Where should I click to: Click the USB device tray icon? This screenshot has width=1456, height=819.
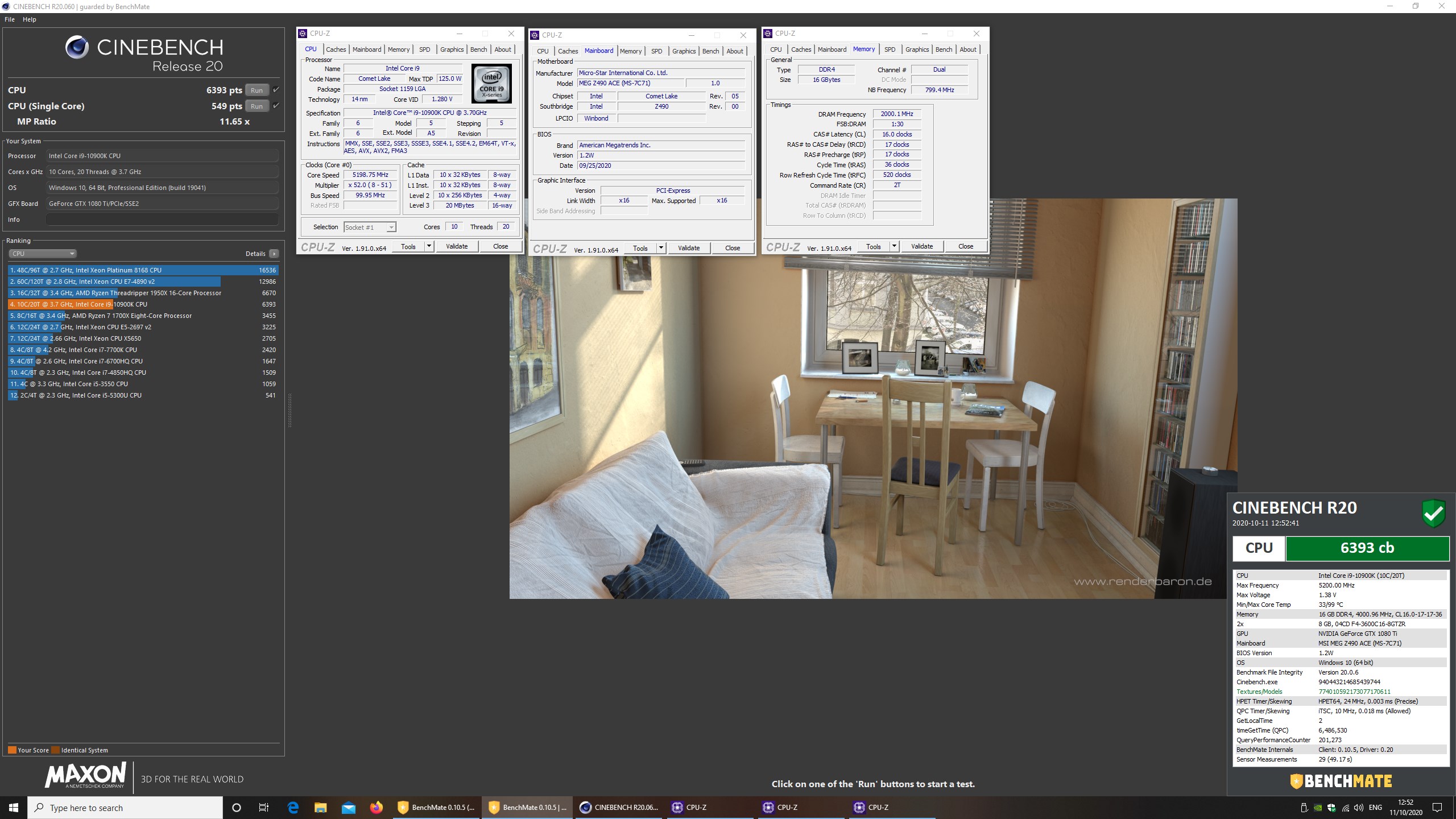1304,808
